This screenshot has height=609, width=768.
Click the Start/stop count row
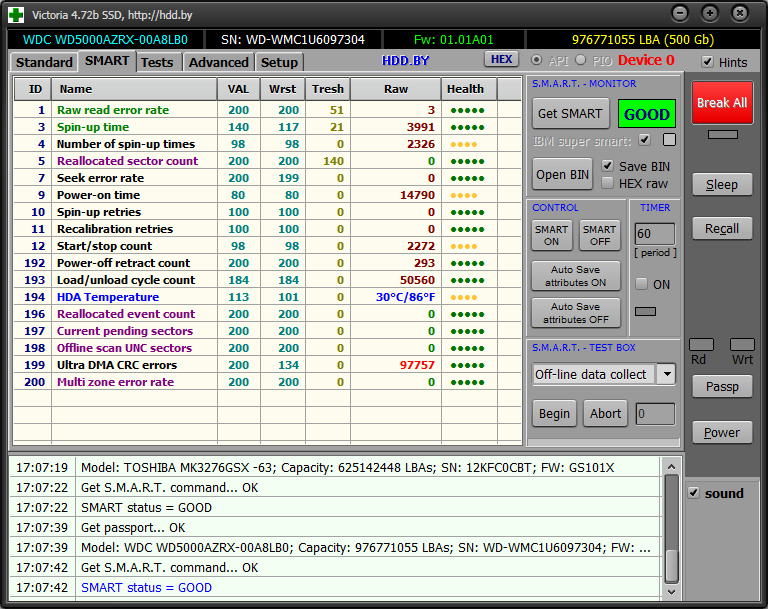[267, 246]
